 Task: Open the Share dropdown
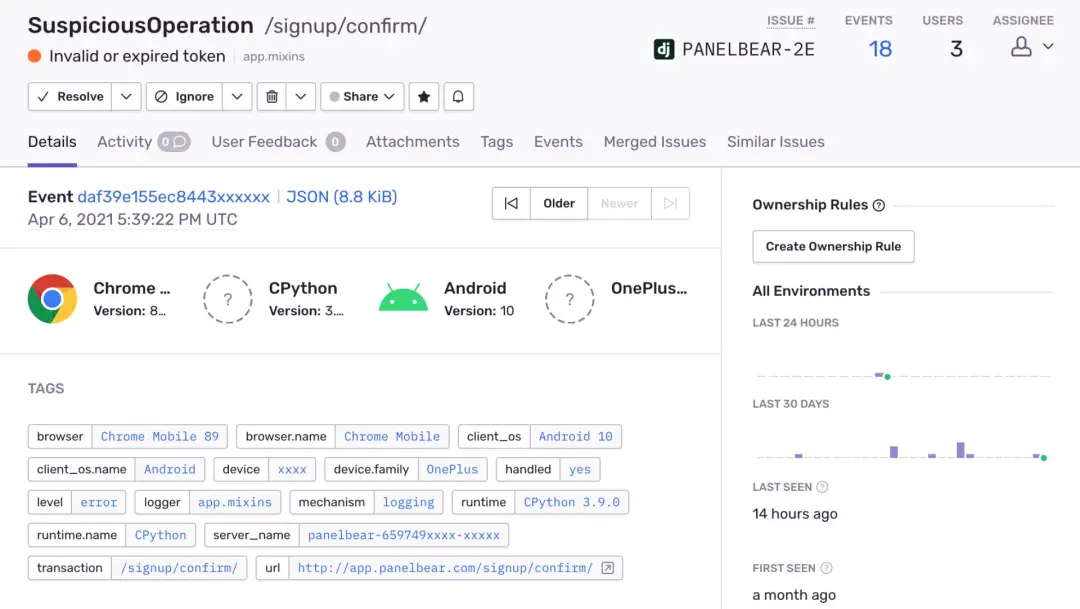[362, 96]
